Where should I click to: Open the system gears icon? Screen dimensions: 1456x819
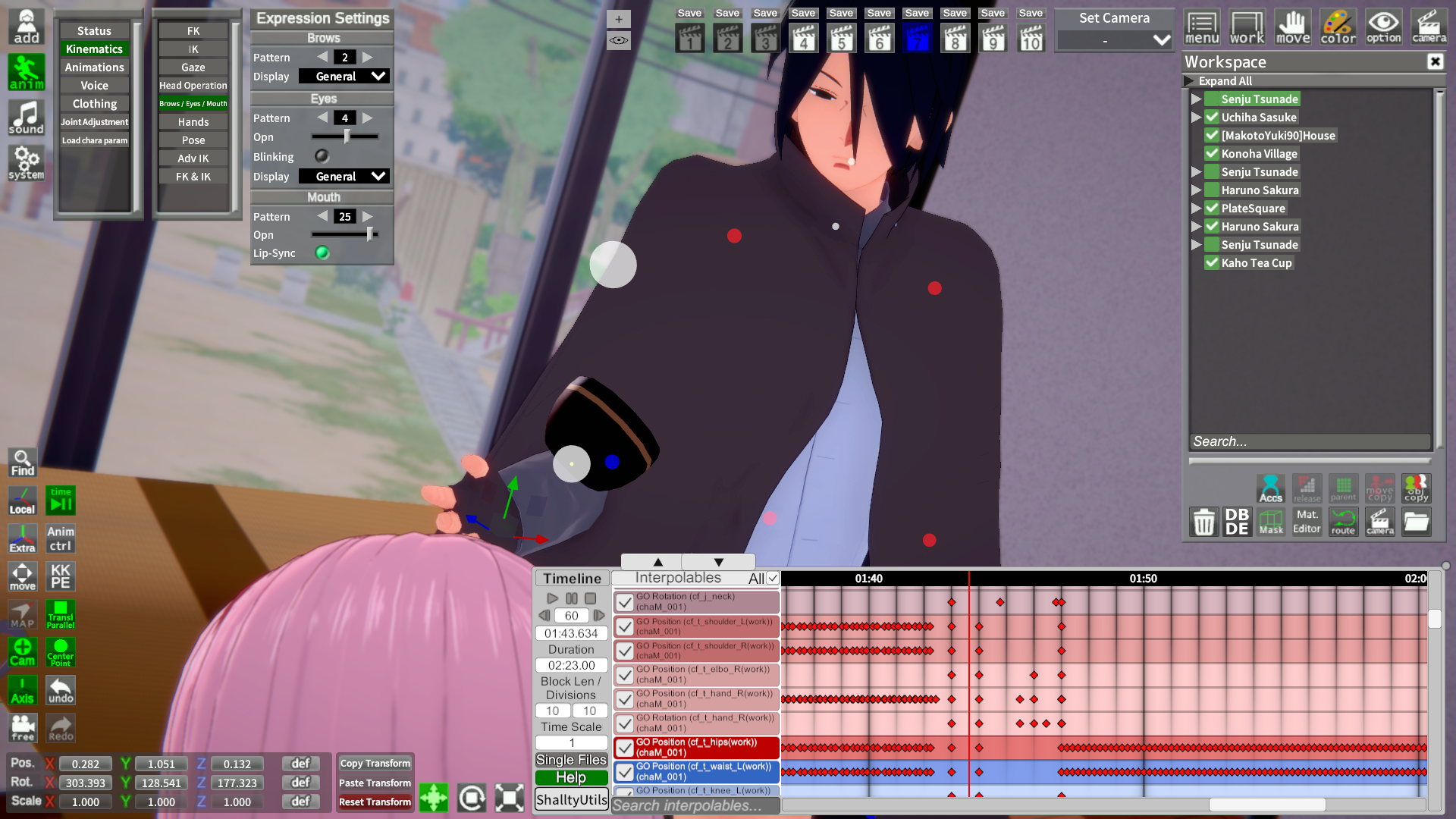pos(27,163)
